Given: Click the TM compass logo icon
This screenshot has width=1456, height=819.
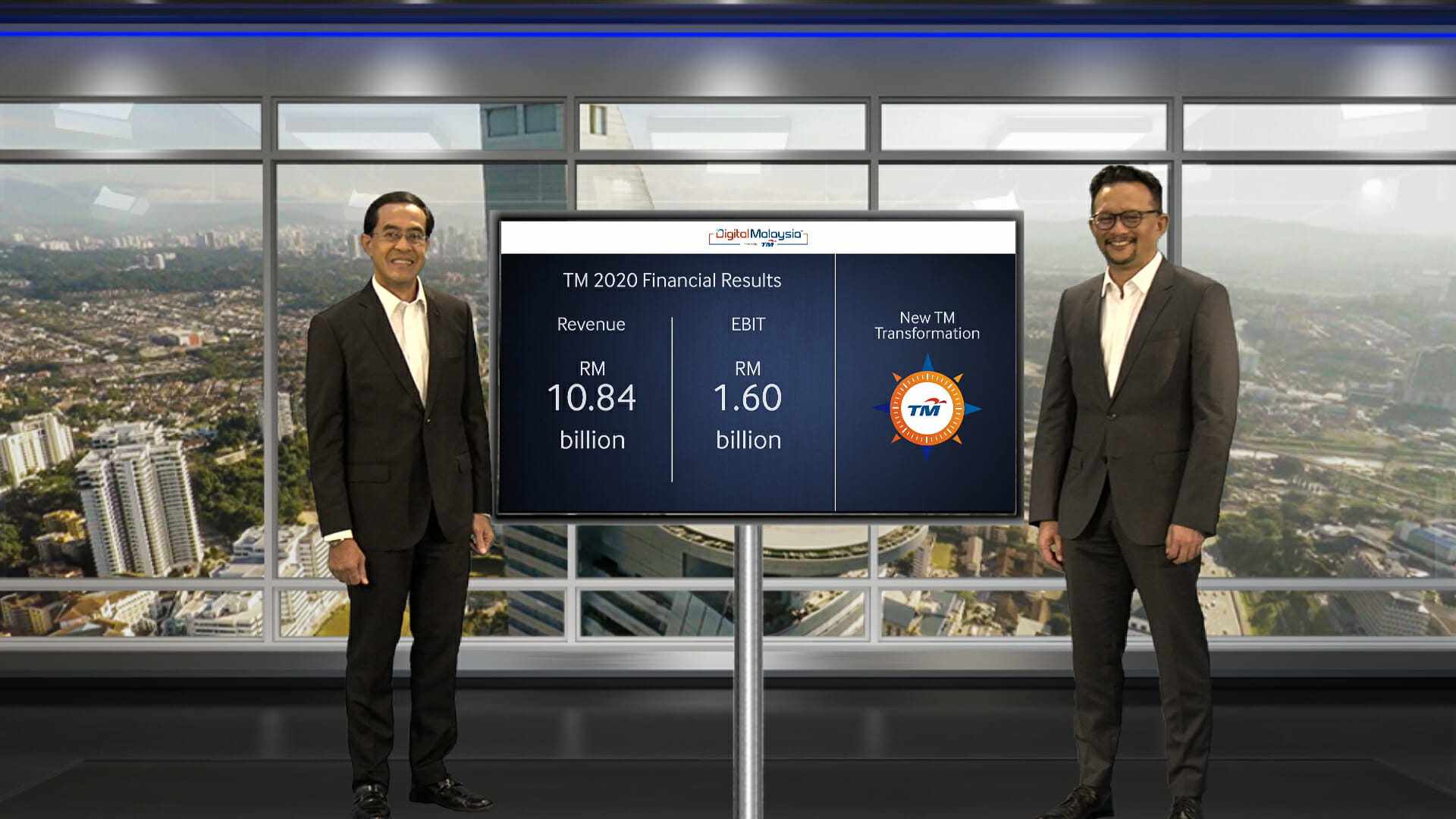Looking at the screenshot, I should coord(926,408).
